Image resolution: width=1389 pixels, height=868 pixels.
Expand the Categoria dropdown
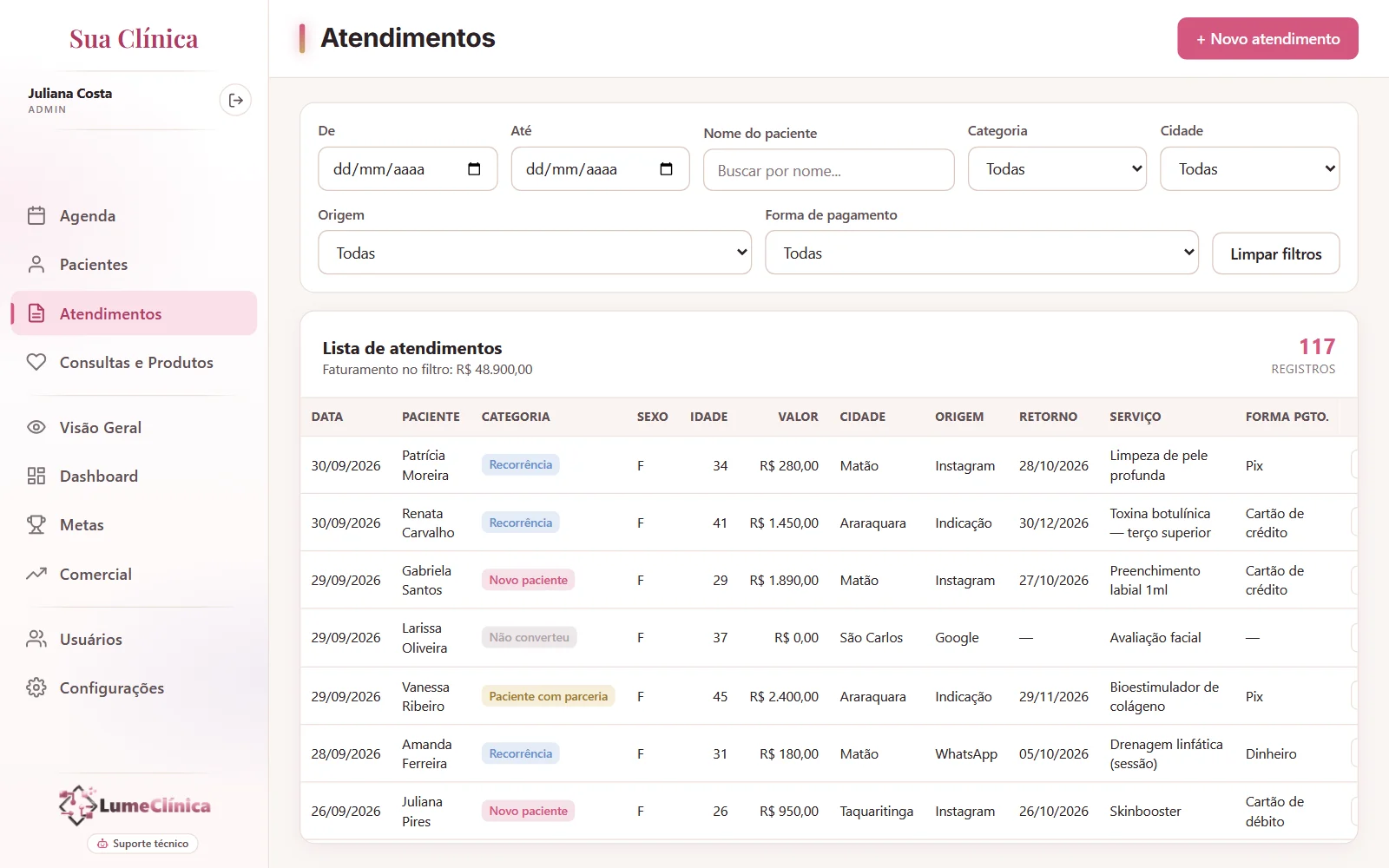click(x=1057, y=168)
